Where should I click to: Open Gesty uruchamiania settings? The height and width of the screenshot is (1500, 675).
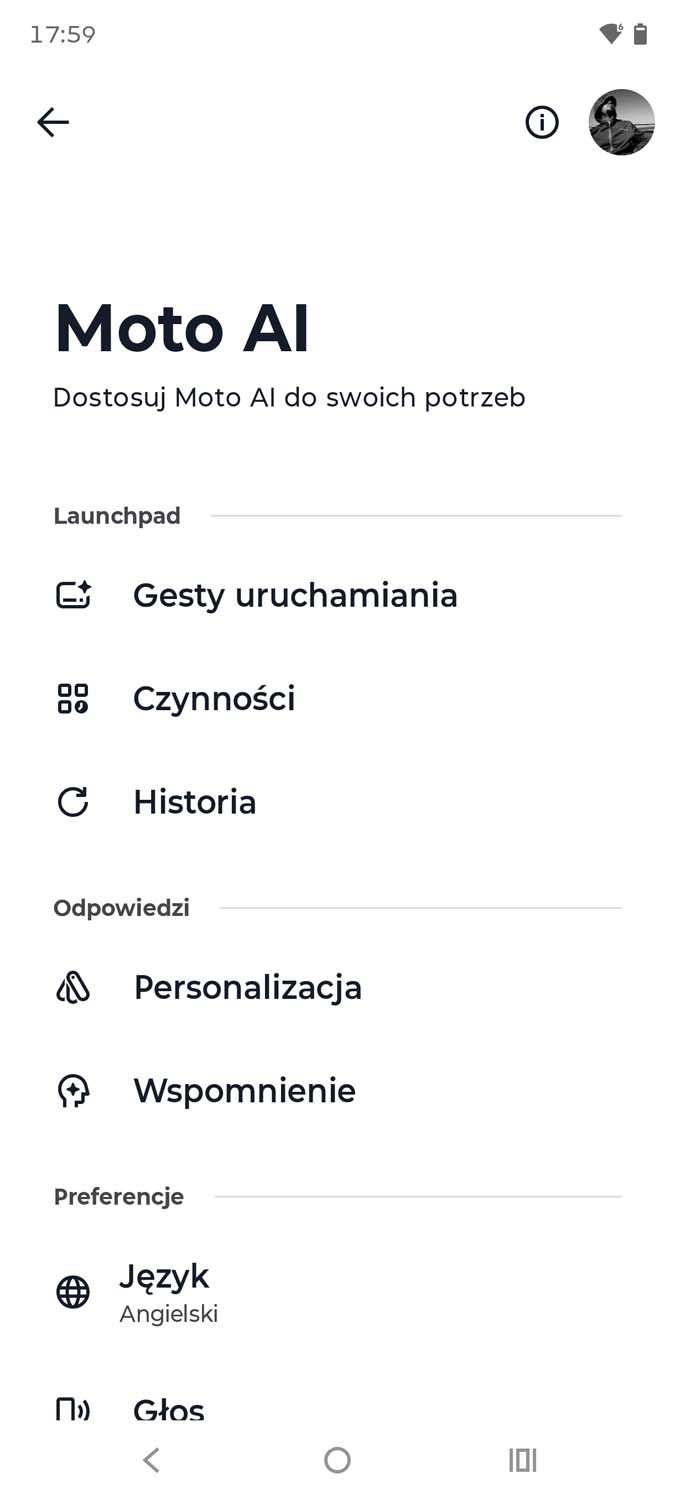(295, 595)
